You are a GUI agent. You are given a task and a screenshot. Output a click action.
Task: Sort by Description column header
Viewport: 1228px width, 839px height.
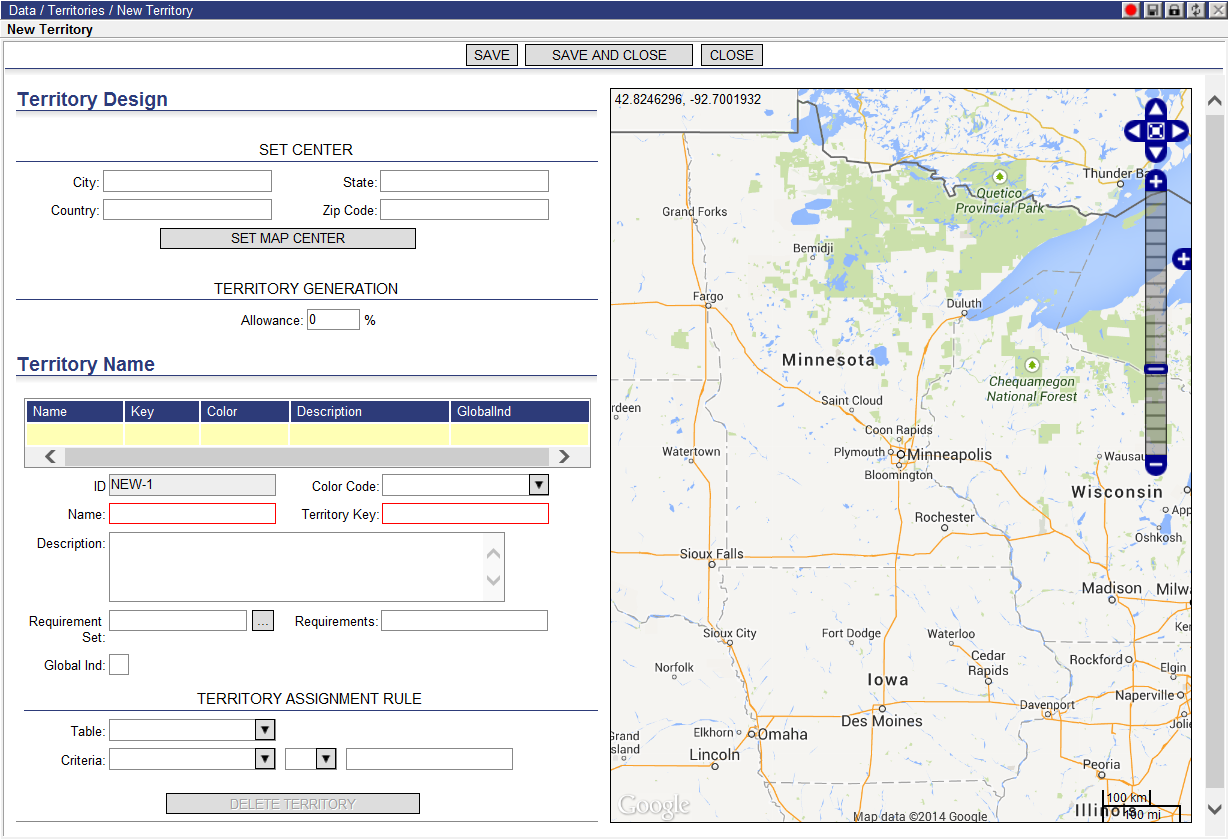point(370,411)
